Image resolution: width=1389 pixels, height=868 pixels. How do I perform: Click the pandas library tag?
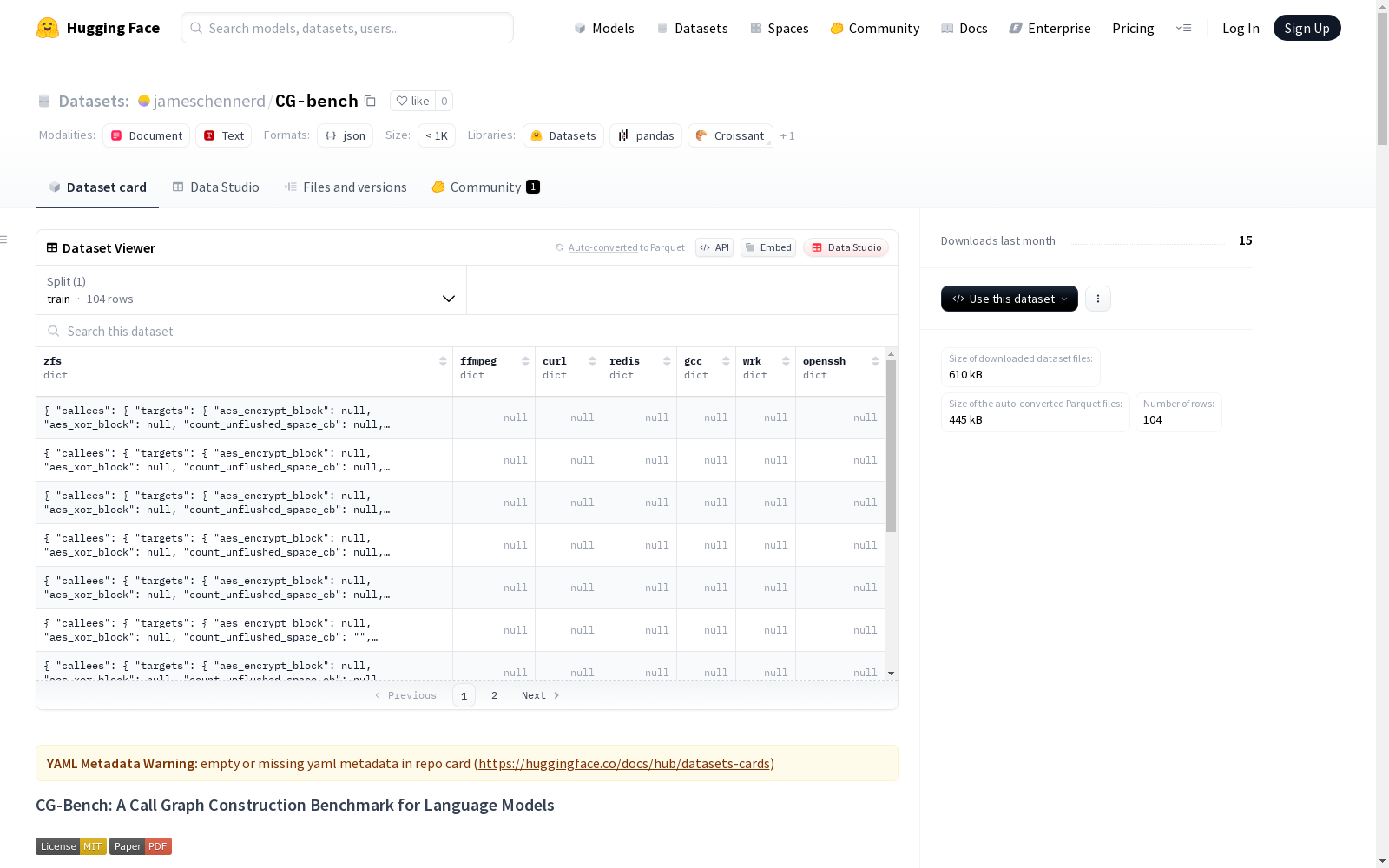(x=646, y=135)
